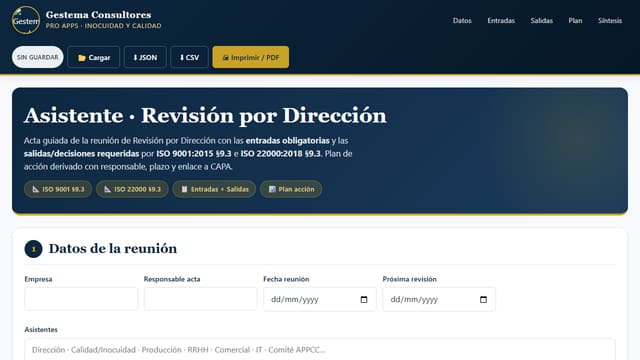The image size is (640, 360).
Task: Focus the Responsable acta input field
Action: click(x=200, y=299)
